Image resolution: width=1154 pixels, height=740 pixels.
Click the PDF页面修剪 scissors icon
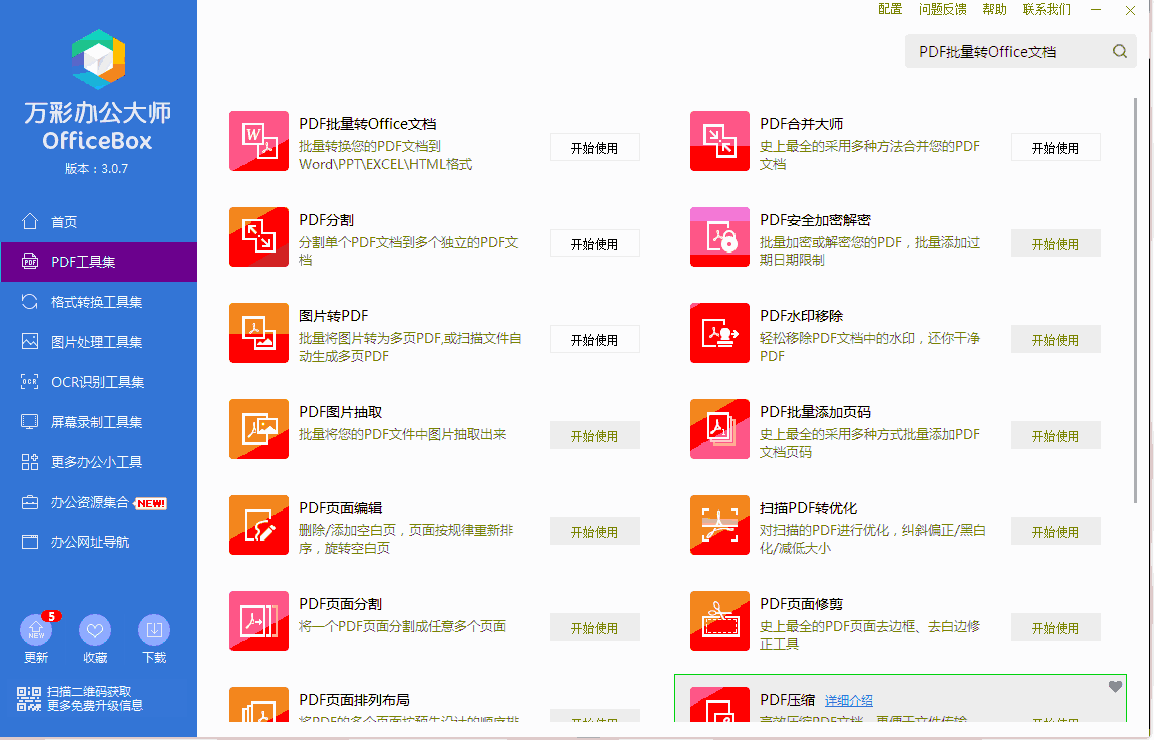click(719, 621)
